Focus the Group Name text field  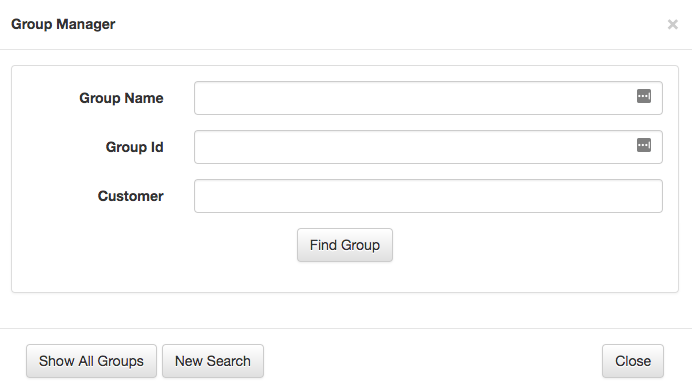pyautogui.click(x=428, y=98)
